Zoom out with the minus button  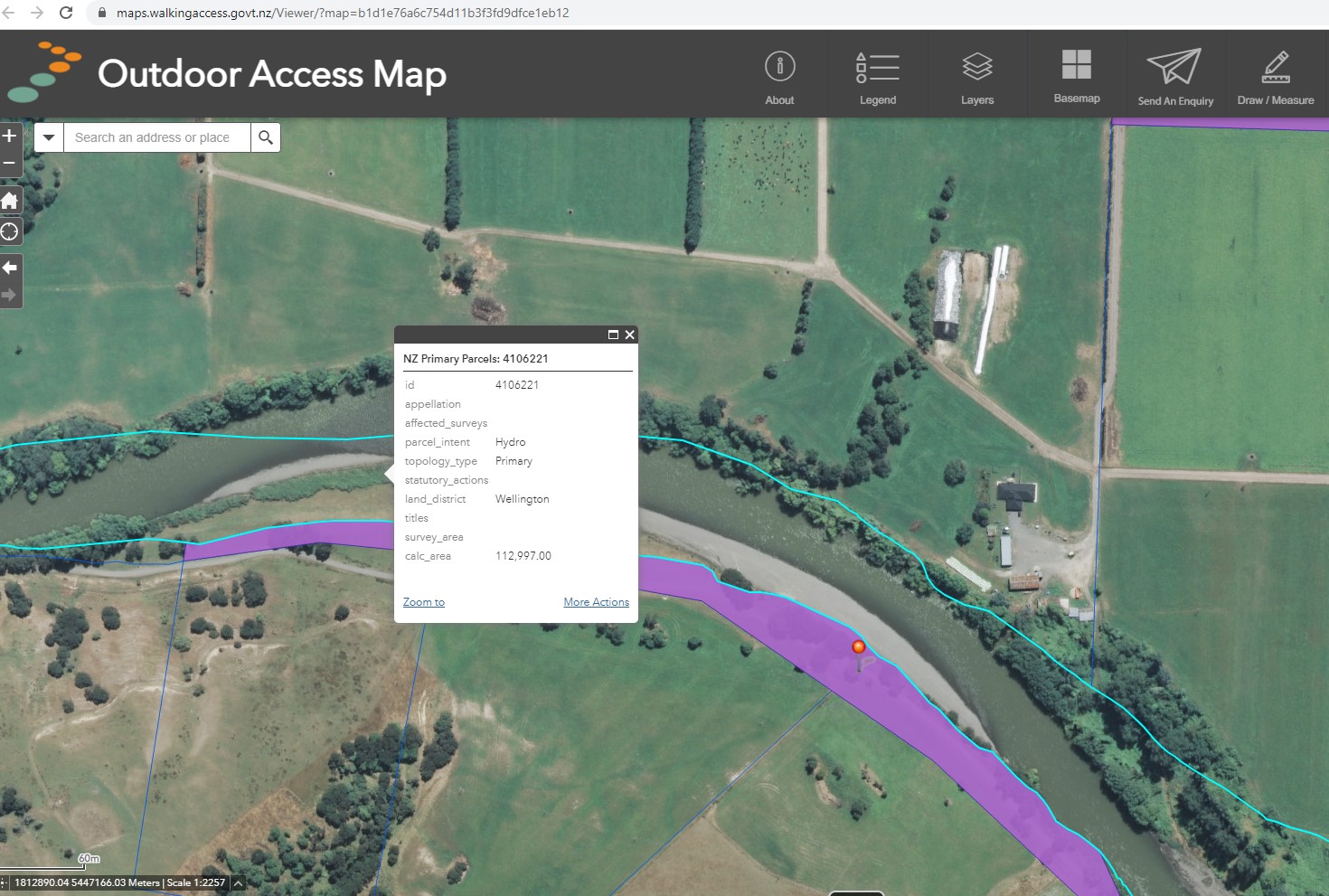pos(10,163)
